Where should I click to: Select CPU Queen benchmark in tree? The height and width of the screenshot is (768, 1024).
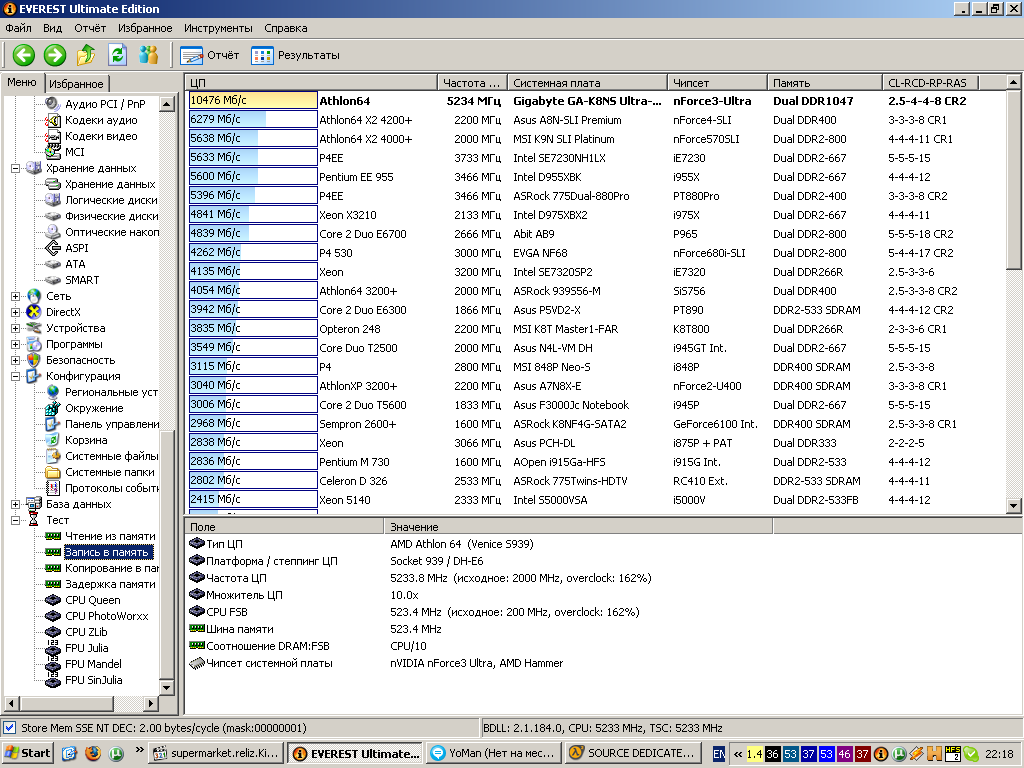92,600
